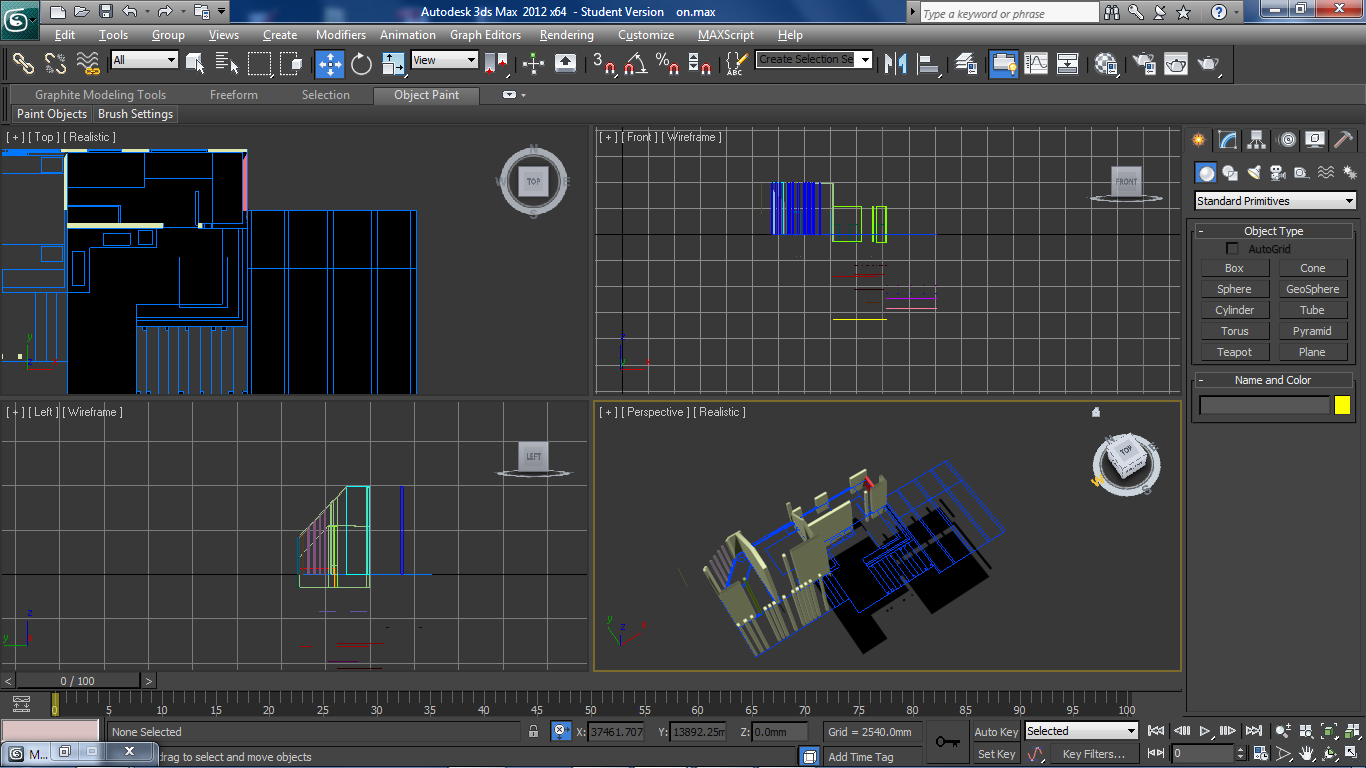Select the Select and Rotate tool

pos(359,64)
